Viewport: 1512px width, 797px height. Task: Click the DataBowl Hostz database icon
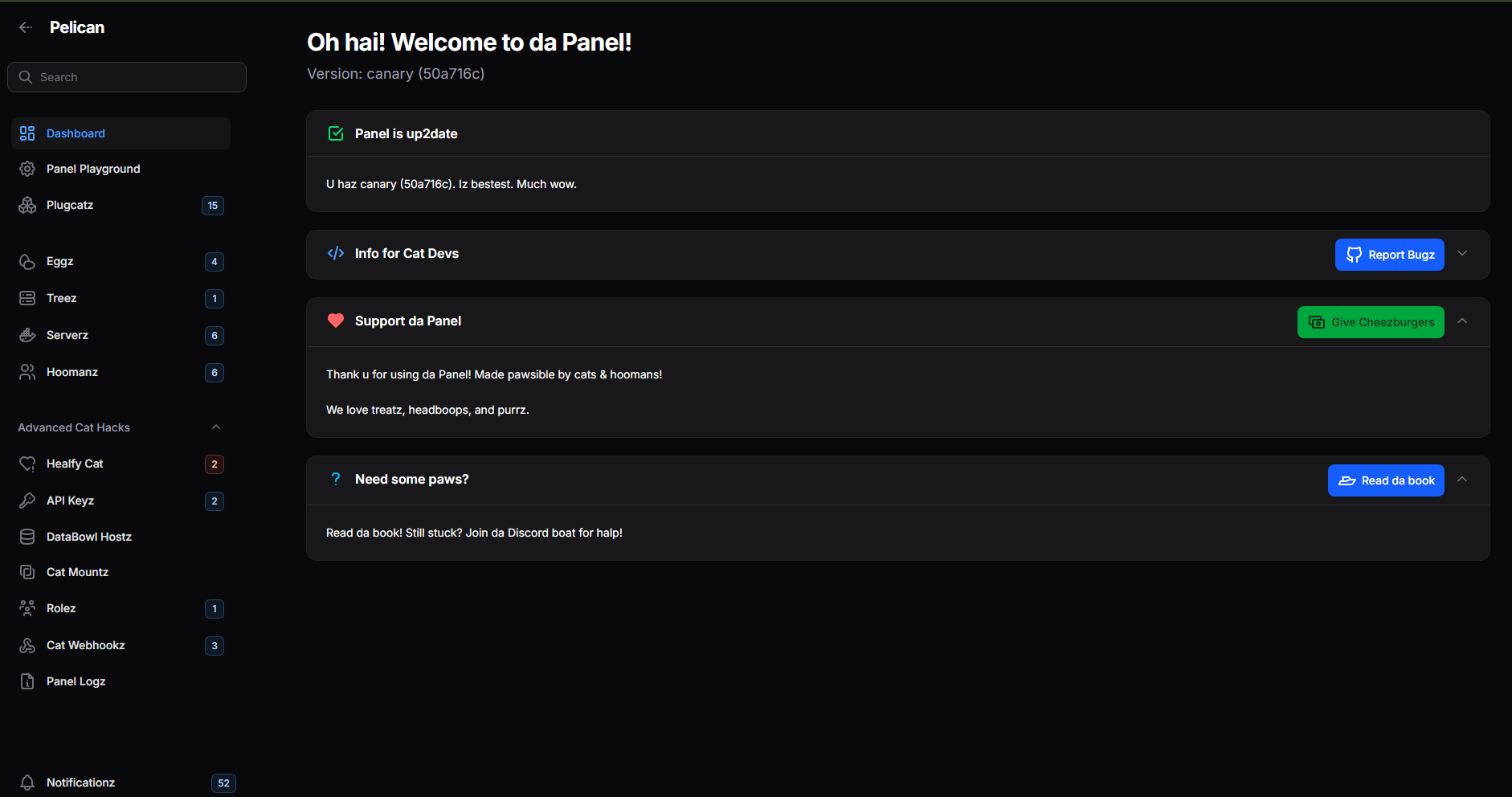(x=27, y=537)
